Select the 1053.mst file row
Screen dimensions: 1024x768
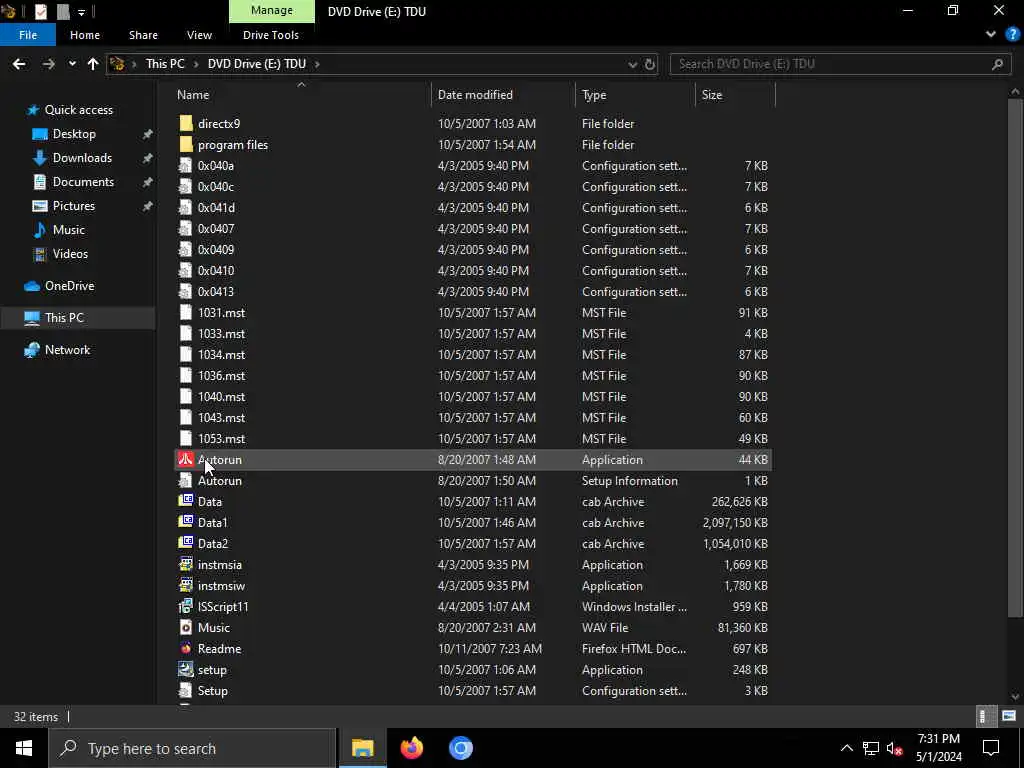pos(473,438)
